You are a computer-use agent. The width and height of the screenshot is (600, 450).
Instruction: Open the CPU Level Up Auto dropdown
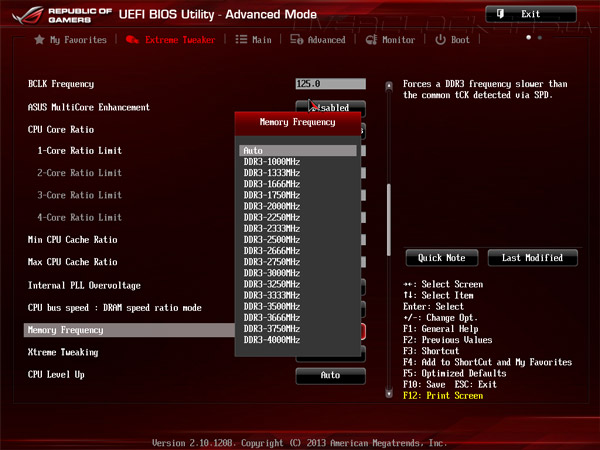pos(331,375)
